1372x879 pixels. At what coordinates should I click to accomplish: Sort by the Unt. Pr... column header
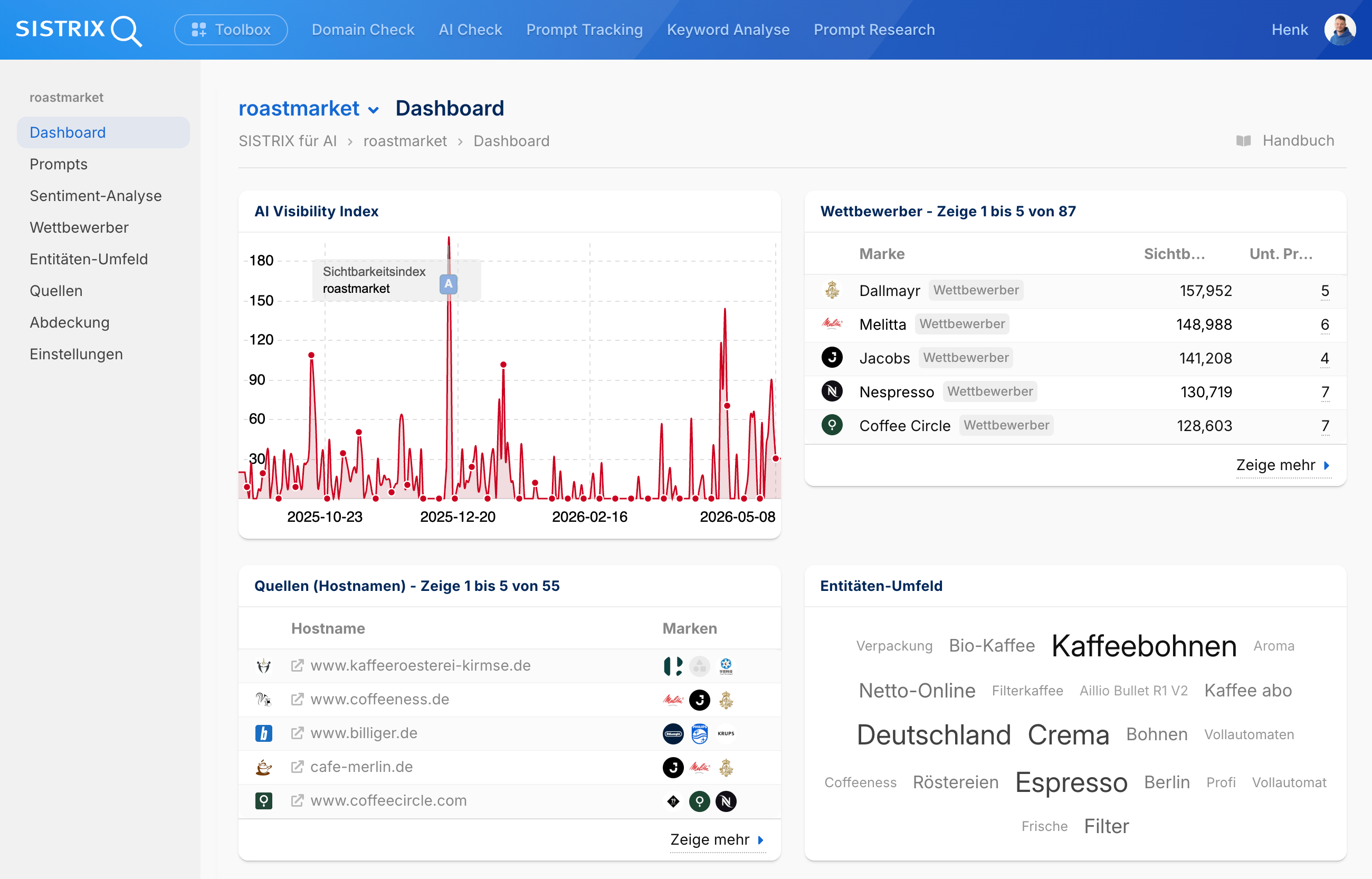pos(1281,254)
